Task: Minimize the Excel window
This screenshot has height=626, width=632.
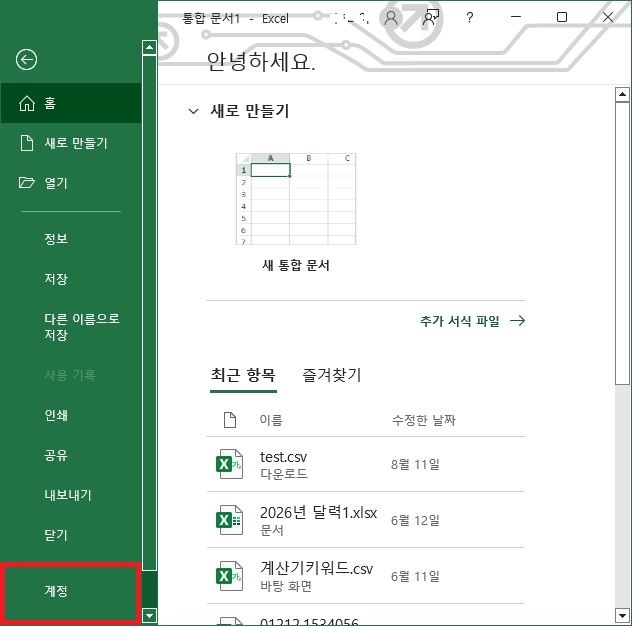Action: 516,17
